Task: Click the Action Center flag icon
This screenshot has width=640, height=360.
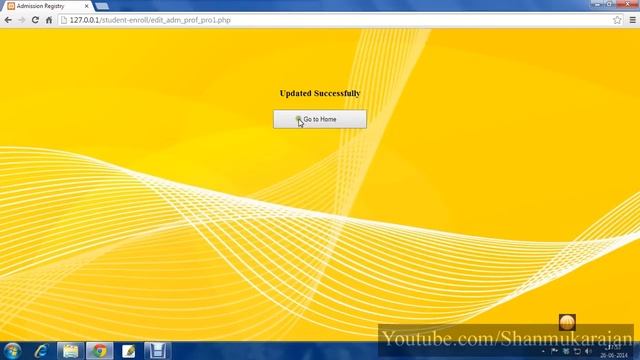Action: pyautogui.click(x=554, y=351)
